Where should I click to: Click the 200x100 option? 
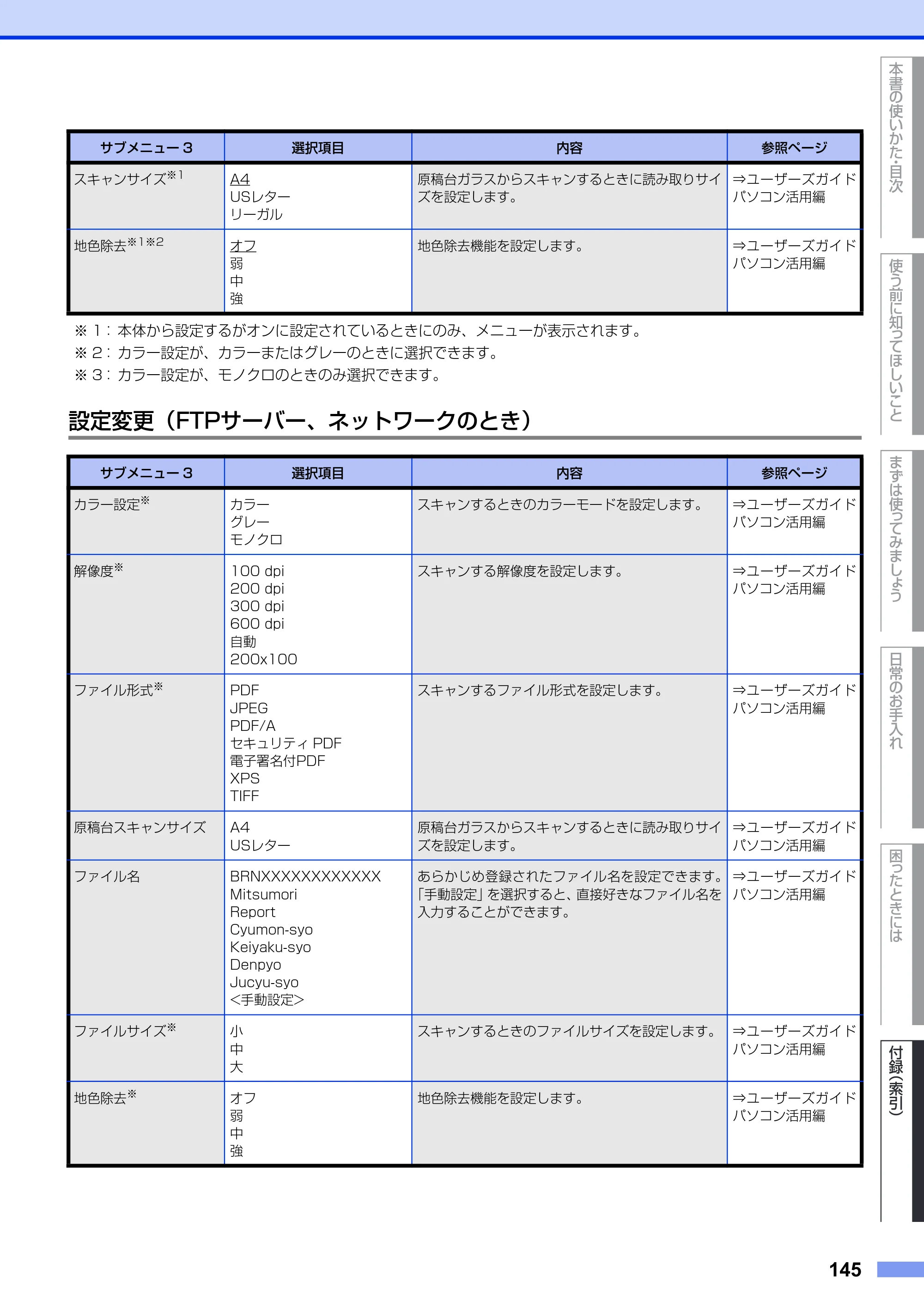263,659
